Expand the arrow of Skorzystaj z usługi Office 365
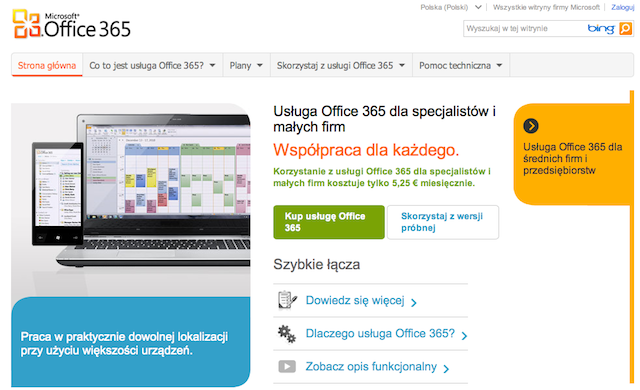The width and height of the screenshot is (640, 390). [x=402, y=65]
